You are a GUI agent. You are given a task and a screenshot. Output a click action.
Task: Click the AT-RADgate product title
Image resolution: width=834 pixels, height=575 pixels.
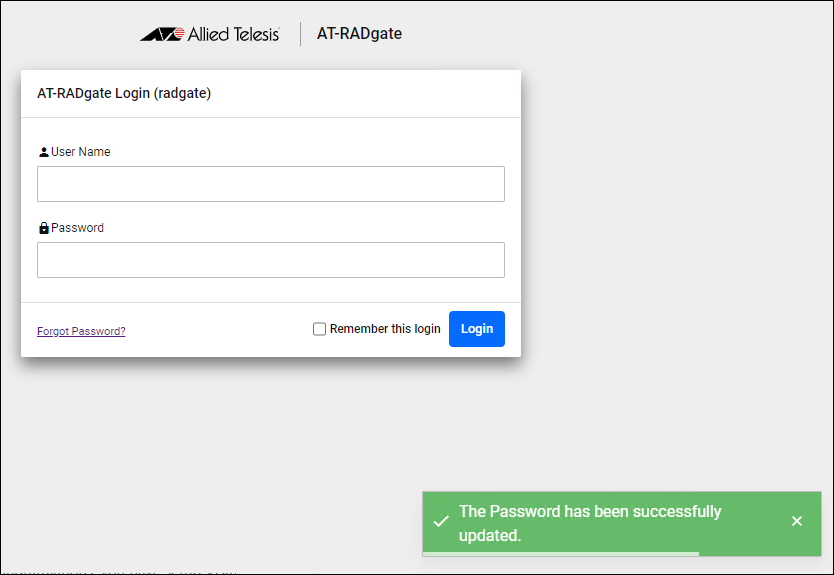click(359, 34)
